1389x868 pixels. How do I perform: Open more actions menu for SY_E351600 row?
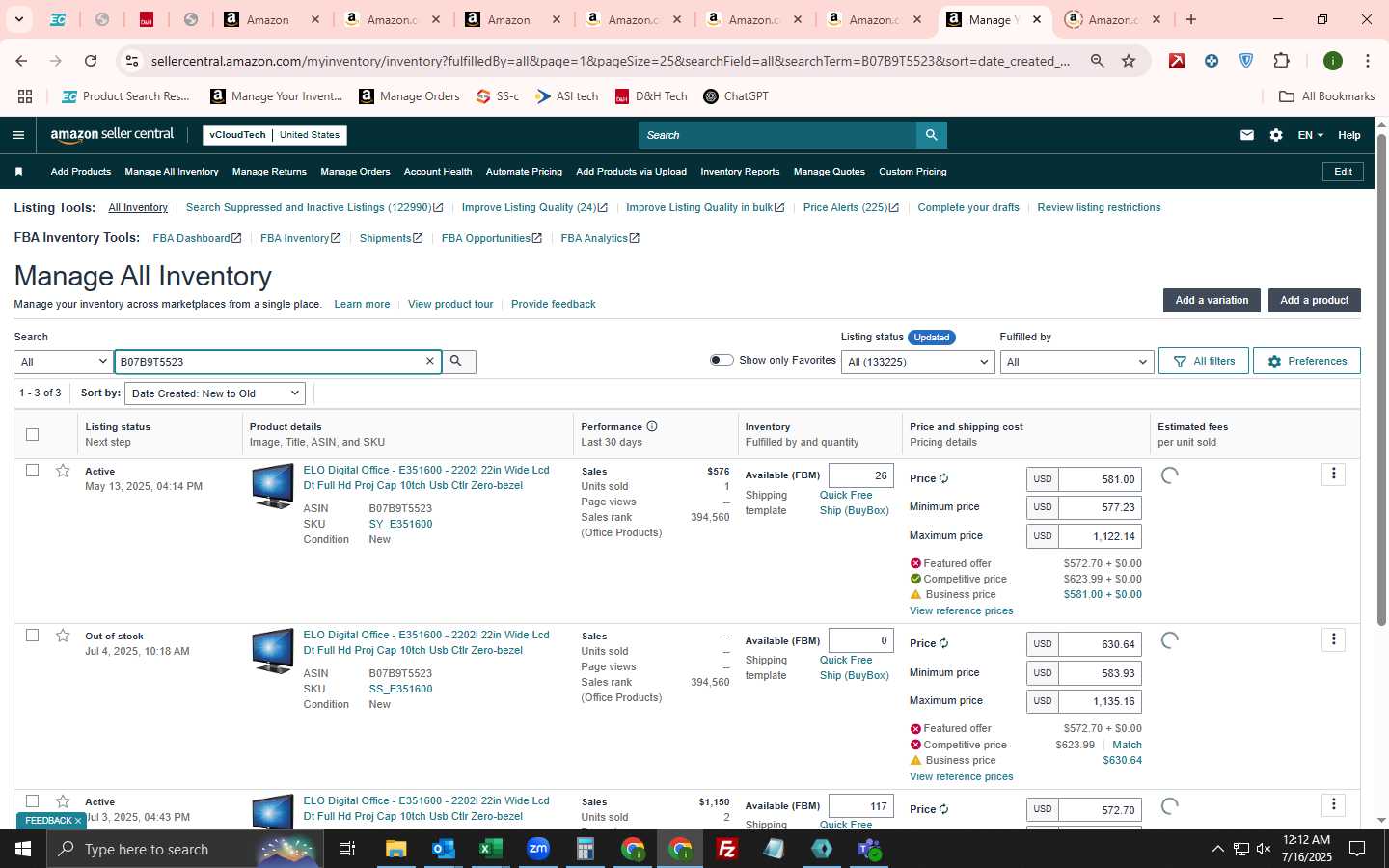[1333, 474]
